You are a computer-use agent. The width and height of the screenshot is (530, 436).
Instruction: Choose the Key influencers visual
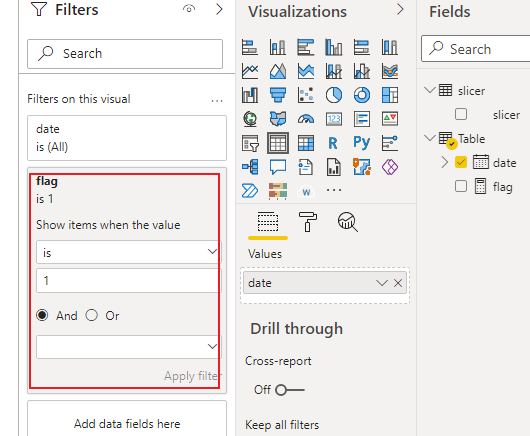390,143
